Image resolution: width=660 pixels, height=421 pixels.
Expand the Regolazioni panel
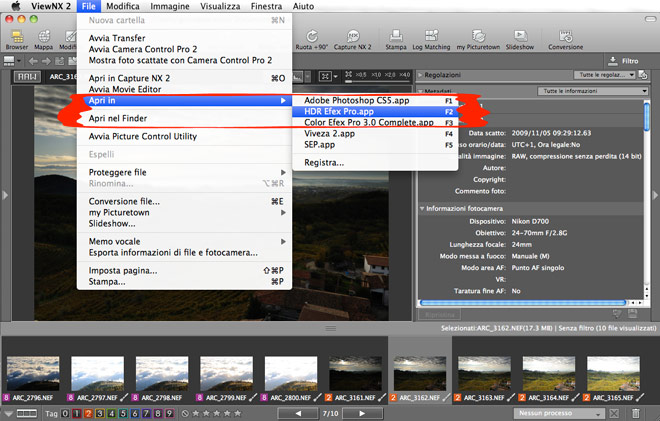[420, 75]
